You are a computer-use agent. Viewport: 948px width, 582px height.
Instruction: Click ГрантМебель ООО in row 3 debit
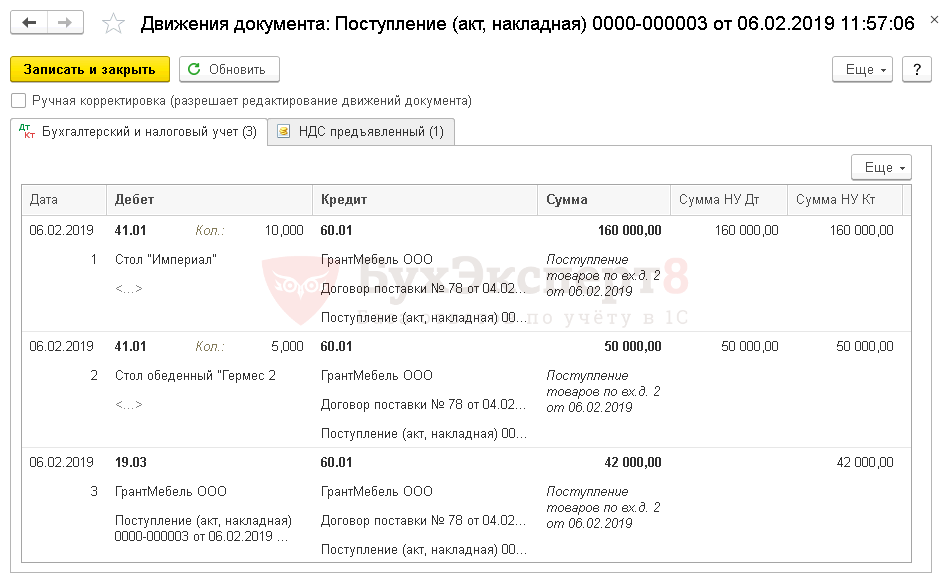[170, 491]
